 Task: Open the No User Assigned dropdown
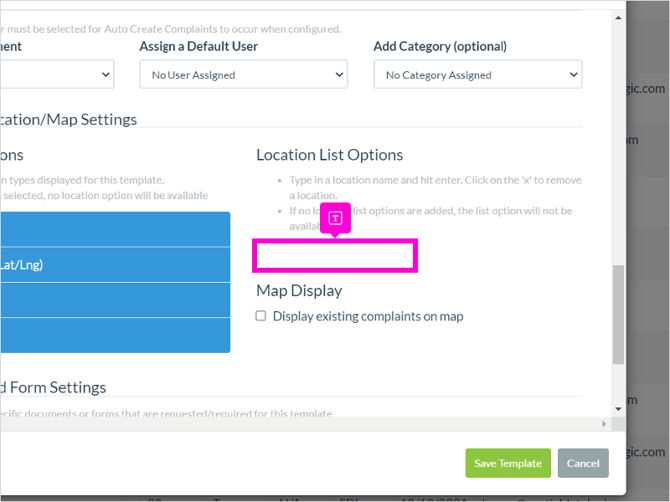point(244,74)
